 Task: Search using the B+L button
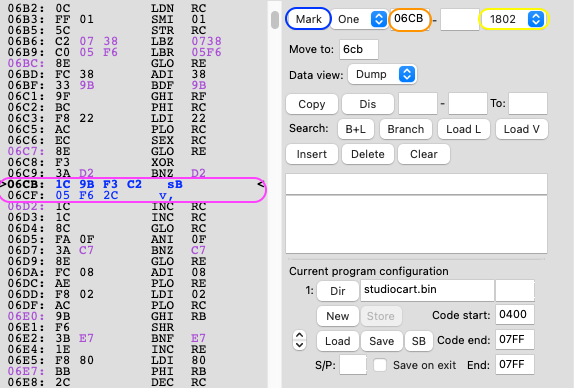coord(355,129)
